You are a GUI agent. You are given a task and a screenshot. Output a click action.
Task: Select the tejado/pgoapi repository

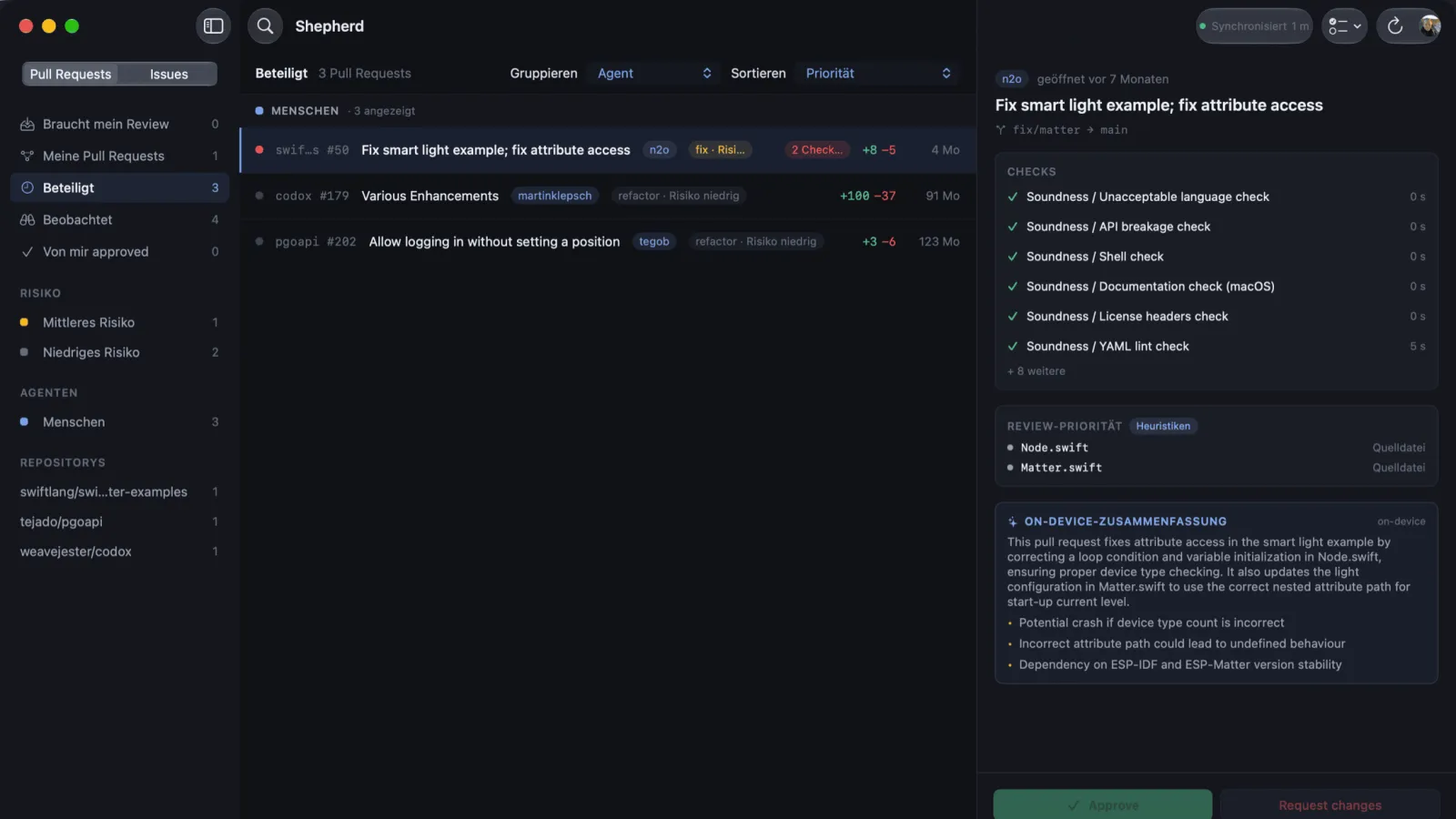point(119,521)
